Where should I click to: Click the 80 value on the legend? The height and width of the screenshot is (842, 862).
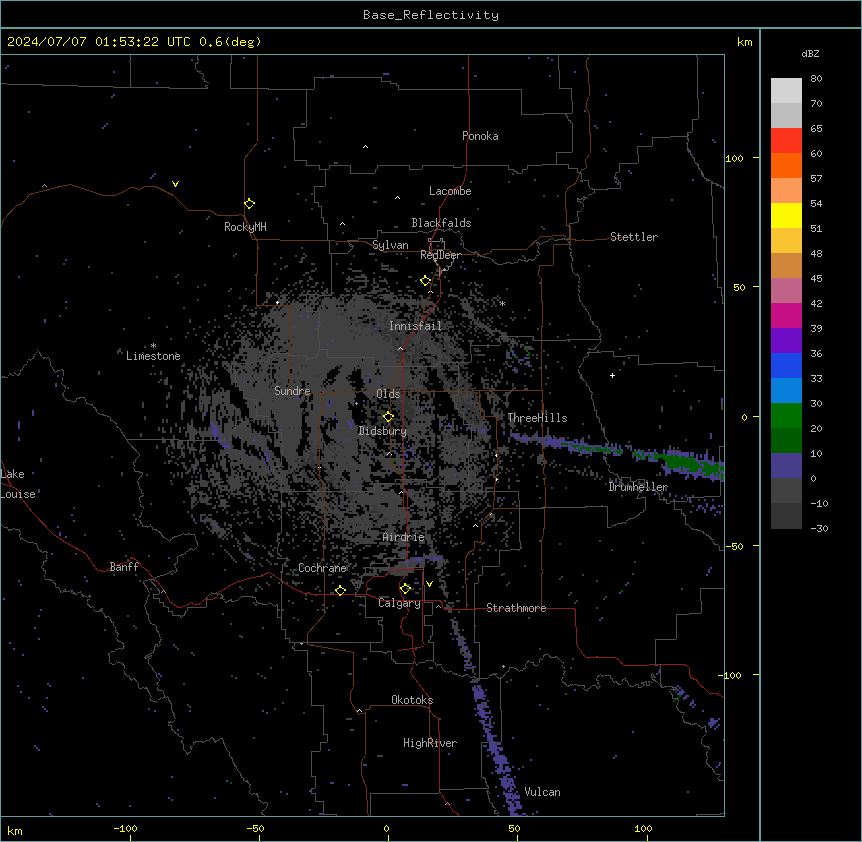coord(816,79)
